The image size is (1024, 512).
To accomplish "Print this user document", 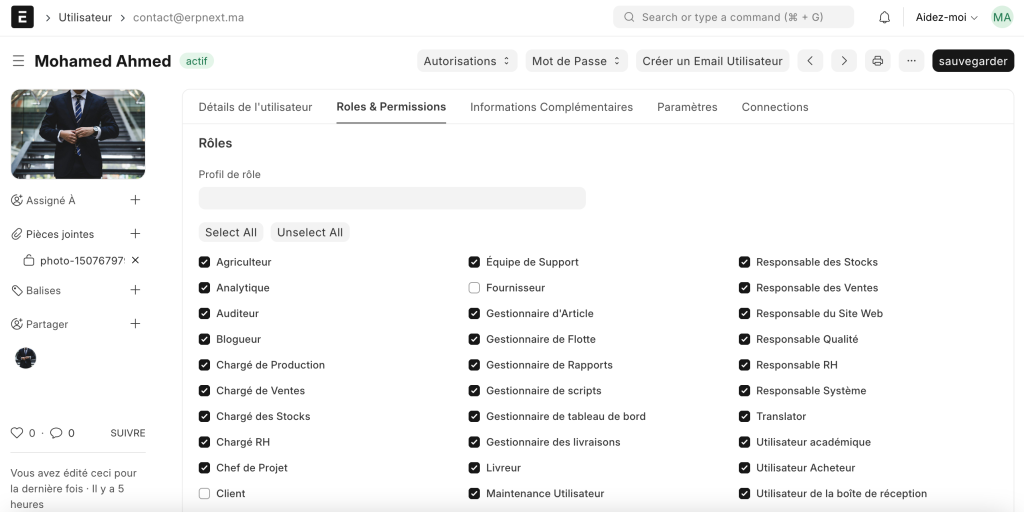I will click(x=878, y=61).
